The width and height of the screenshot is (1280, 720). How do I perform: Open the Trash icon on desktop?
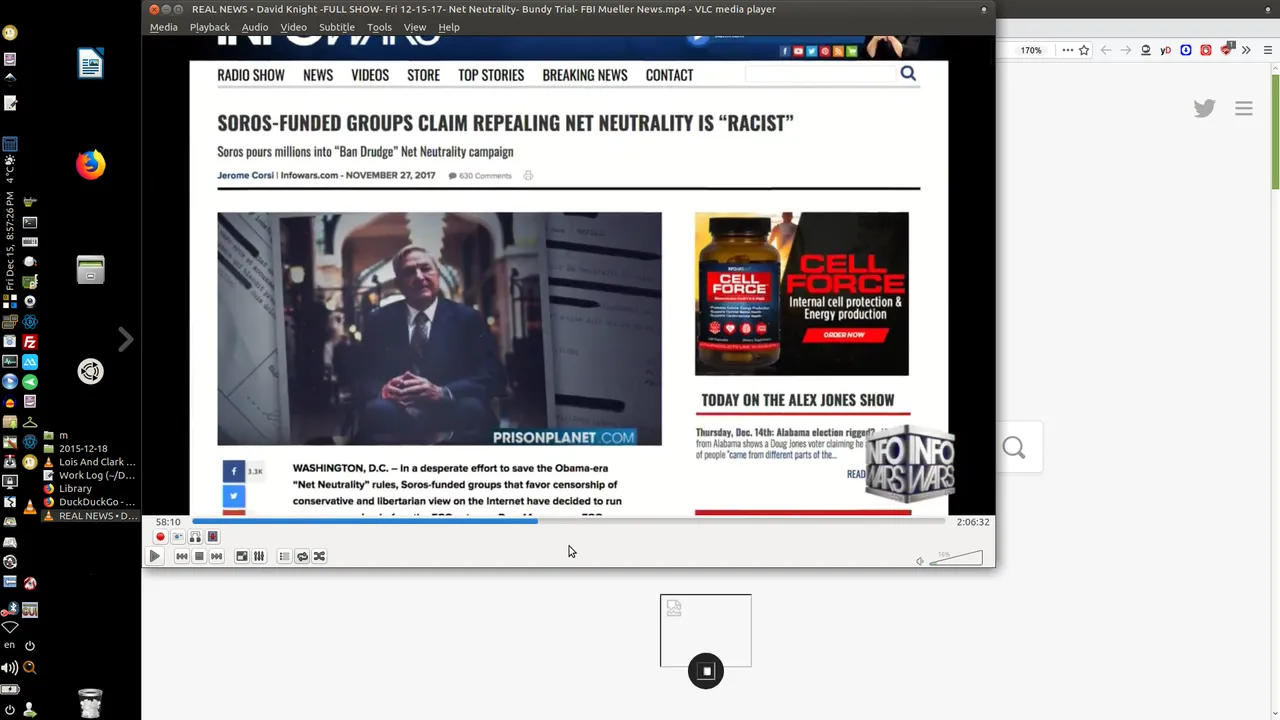[90, 702]
